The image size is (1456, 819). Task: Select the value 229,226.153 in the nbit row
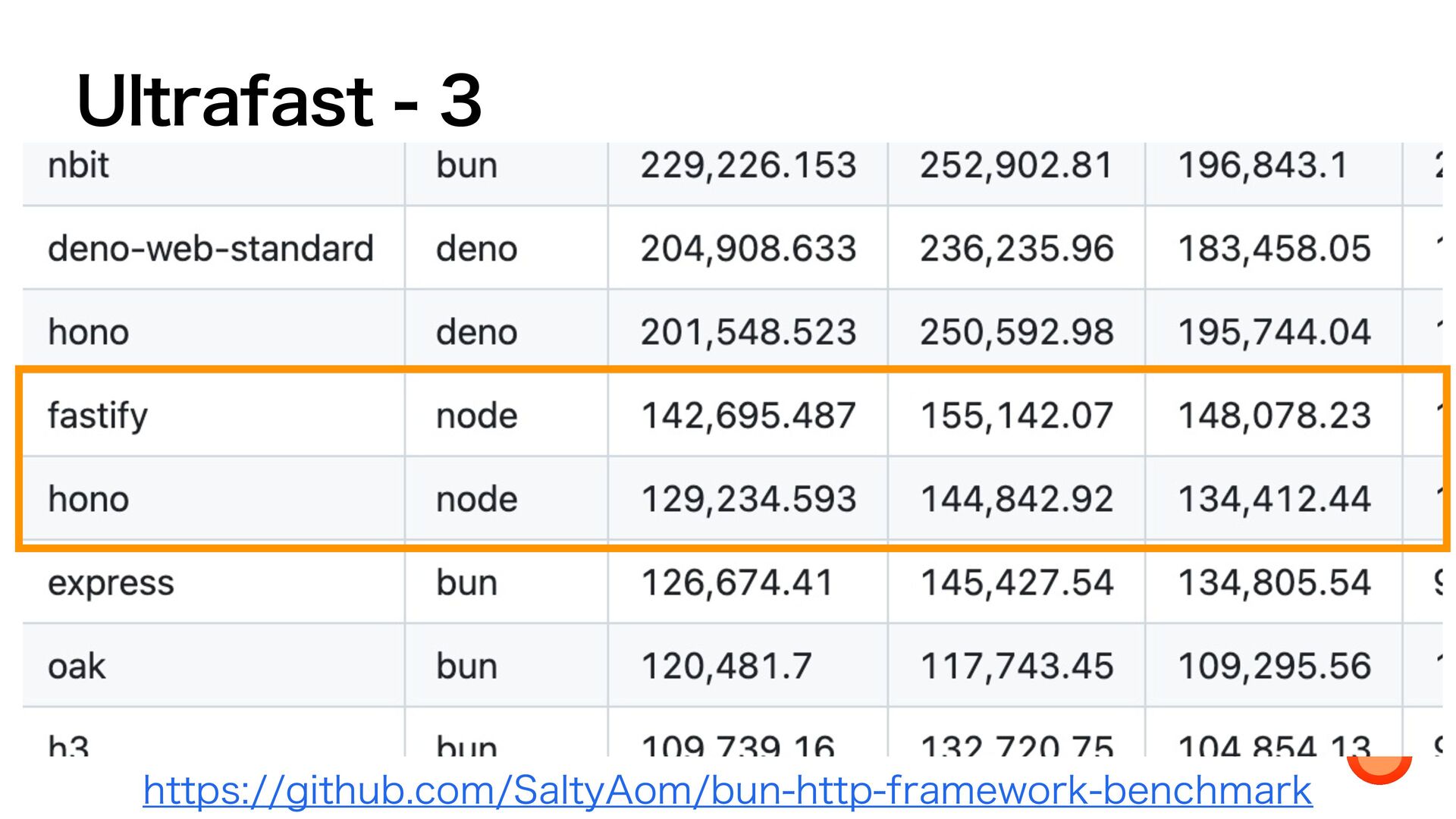point(748,165)
